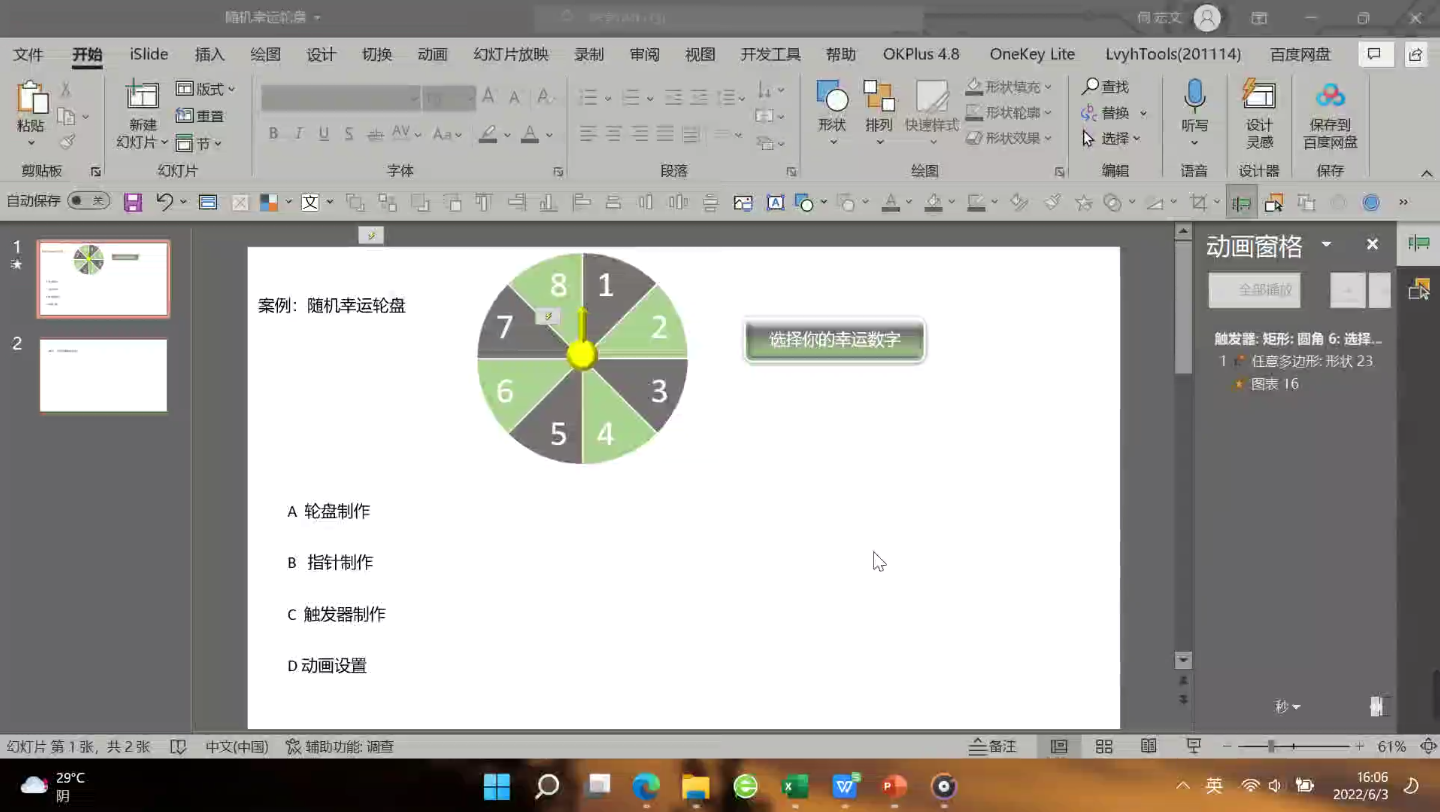Select slide 2 thumbnail in the panel
This screenshot has height=812, width=1440.
click(103, 375)
